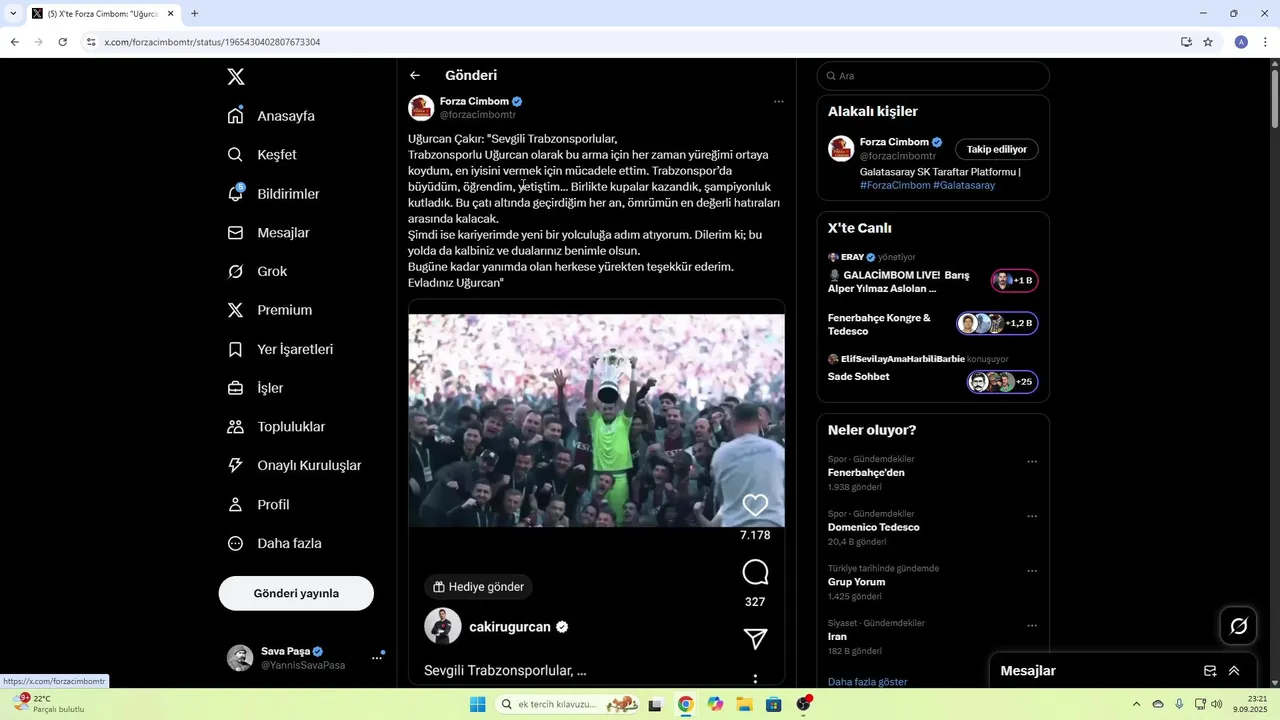Open Chrome profile avatar
The height and width of the screenshot is (720, 1280).
click(x=1241, y=42)
